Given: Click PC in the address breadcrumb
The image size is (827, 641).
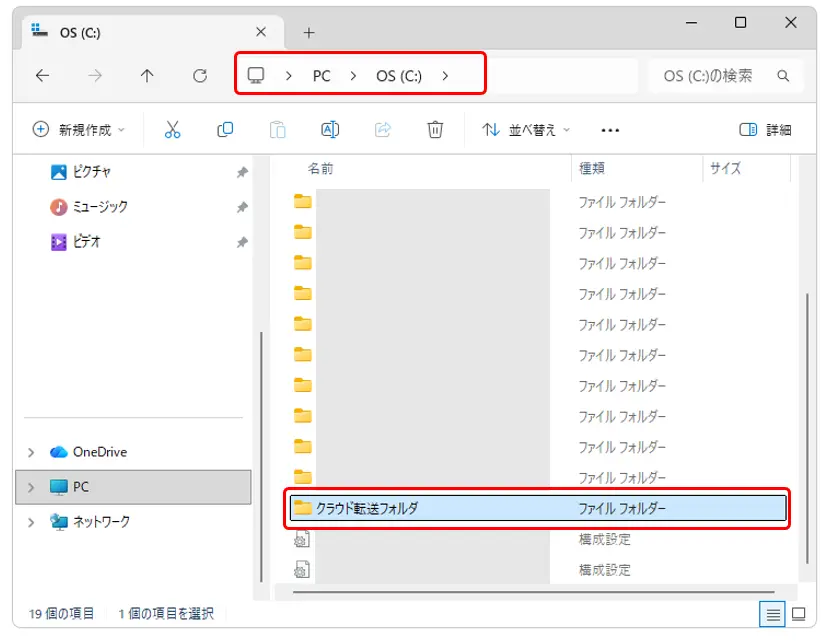Looking at the screenshot, I should 321,76.
